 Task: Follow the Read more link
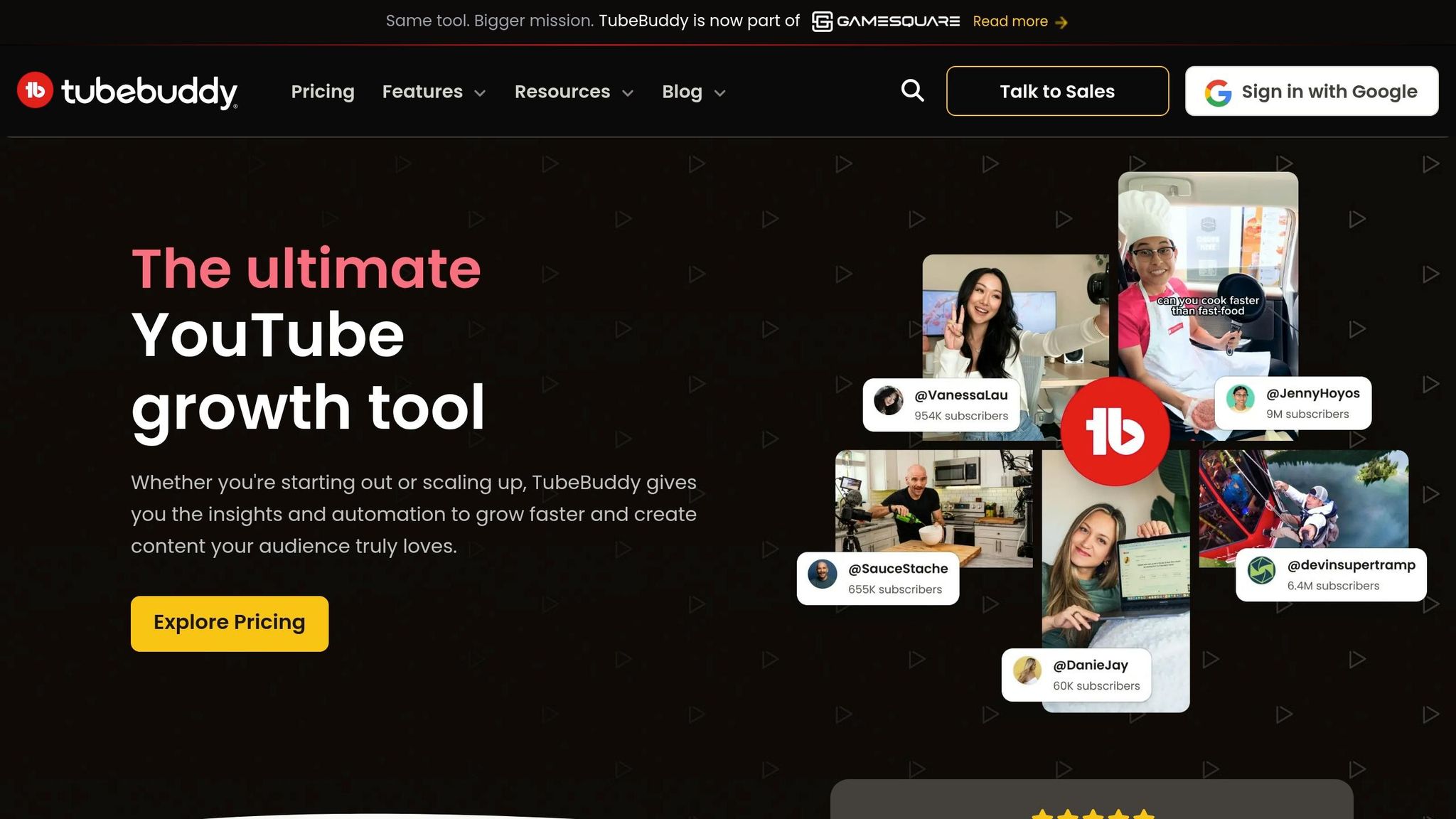click(1019, 21)
